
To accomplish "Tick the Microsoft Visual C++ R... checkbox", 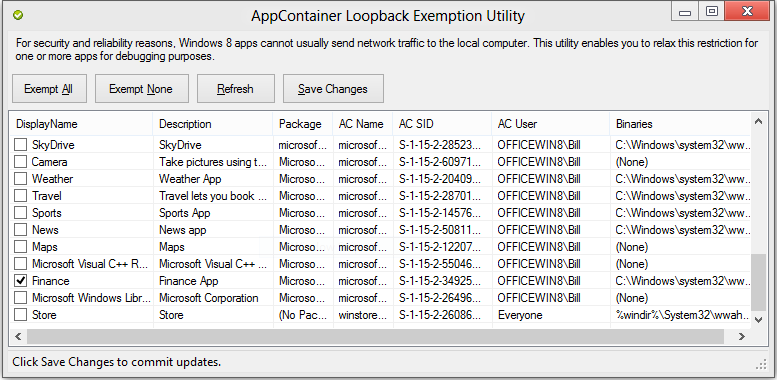I will (x=20, y=264).
